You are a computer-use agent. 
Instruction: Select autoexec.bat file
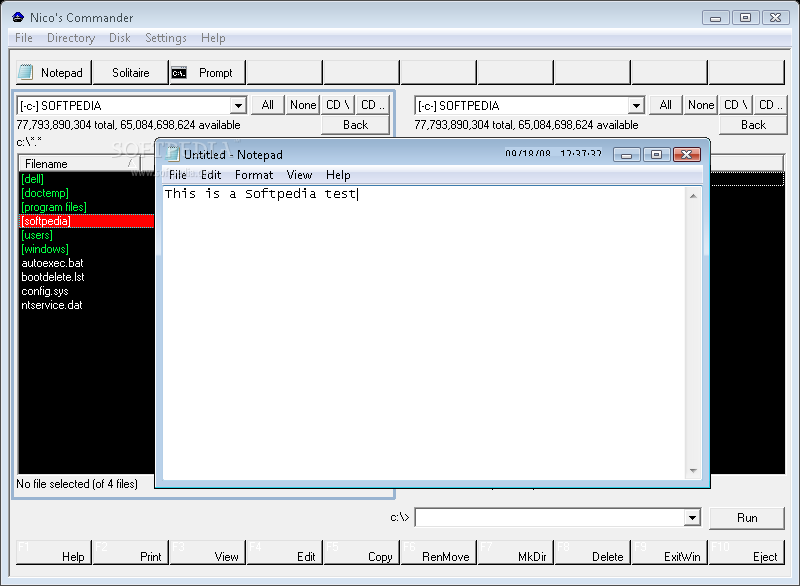(52, 263)
